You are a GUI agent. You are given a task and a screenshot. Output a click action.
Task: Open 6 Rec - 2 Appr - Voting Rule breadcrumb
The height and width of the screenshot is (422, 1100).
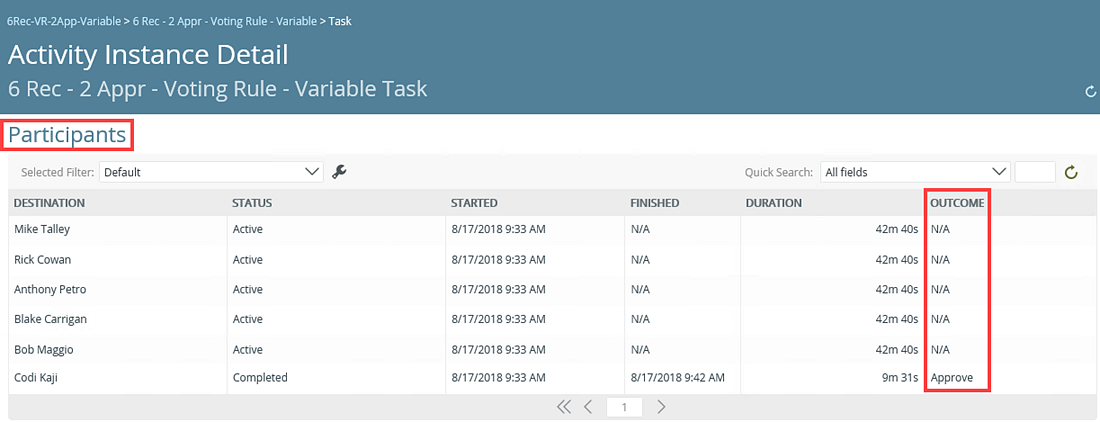tap(224, 21)
